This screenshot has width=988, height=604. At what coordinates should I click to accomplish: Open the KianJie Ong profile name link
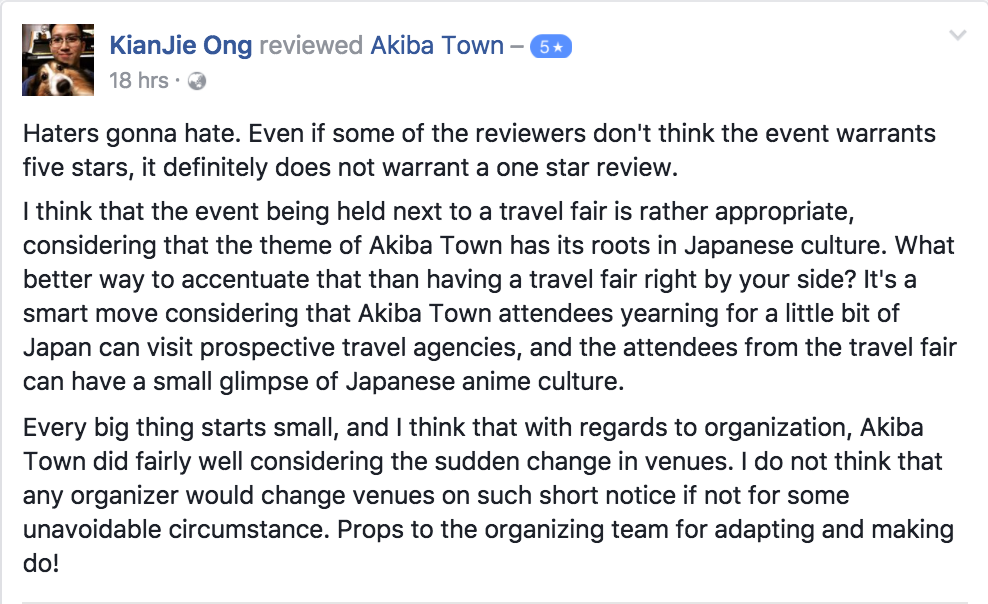pyautogui.click(x=180, y=46)
